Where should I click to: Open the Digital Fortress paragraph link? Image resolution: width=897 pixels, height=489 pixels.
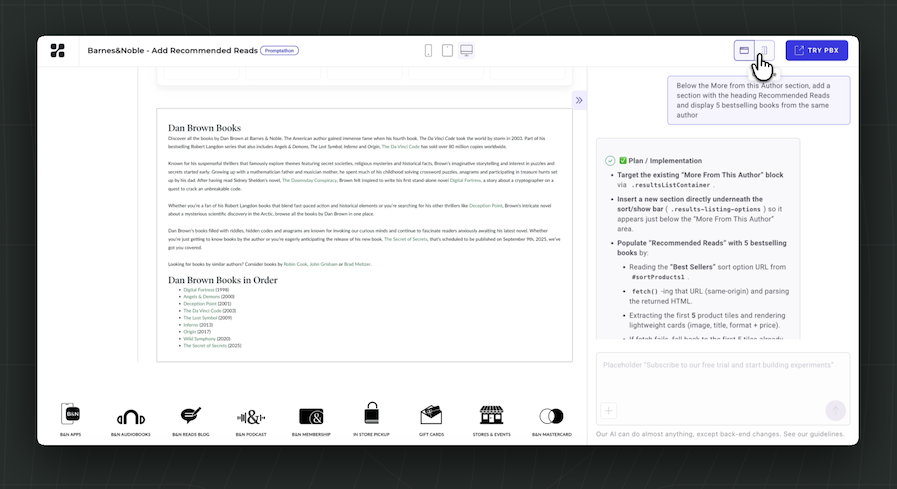pyautogui.click(x=465, y=180)
